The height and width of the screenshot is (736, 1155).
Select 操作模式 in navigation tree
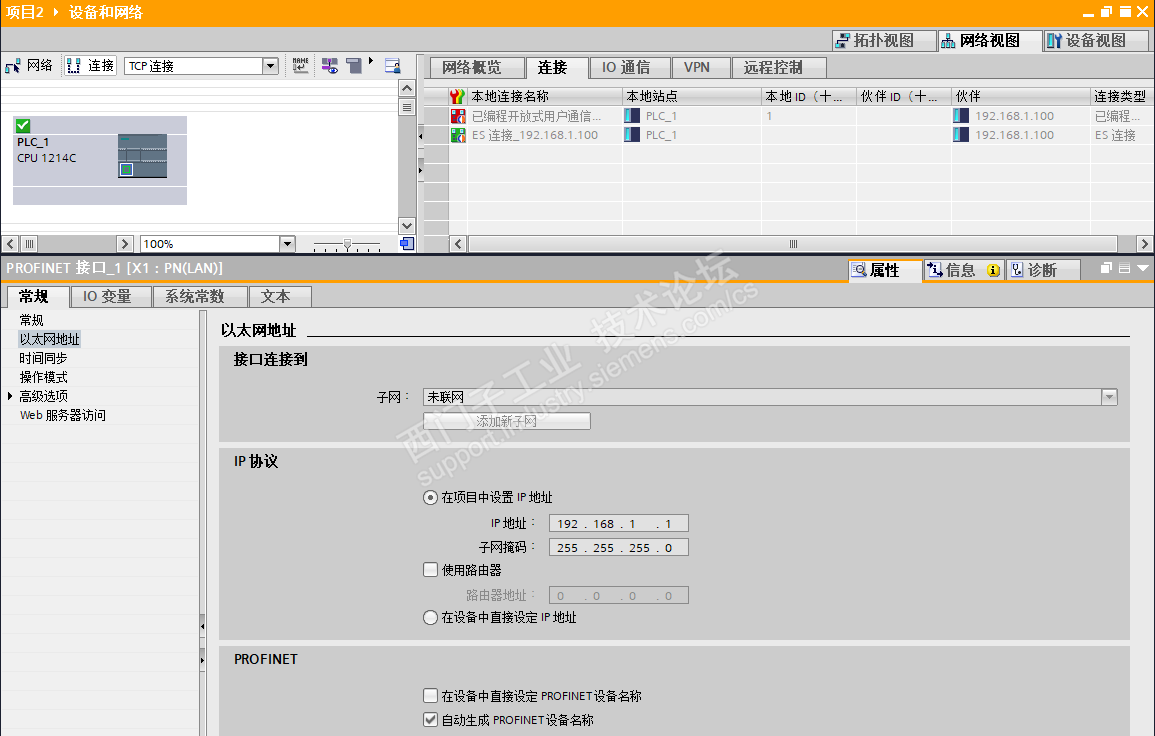(x=43, y=377)
